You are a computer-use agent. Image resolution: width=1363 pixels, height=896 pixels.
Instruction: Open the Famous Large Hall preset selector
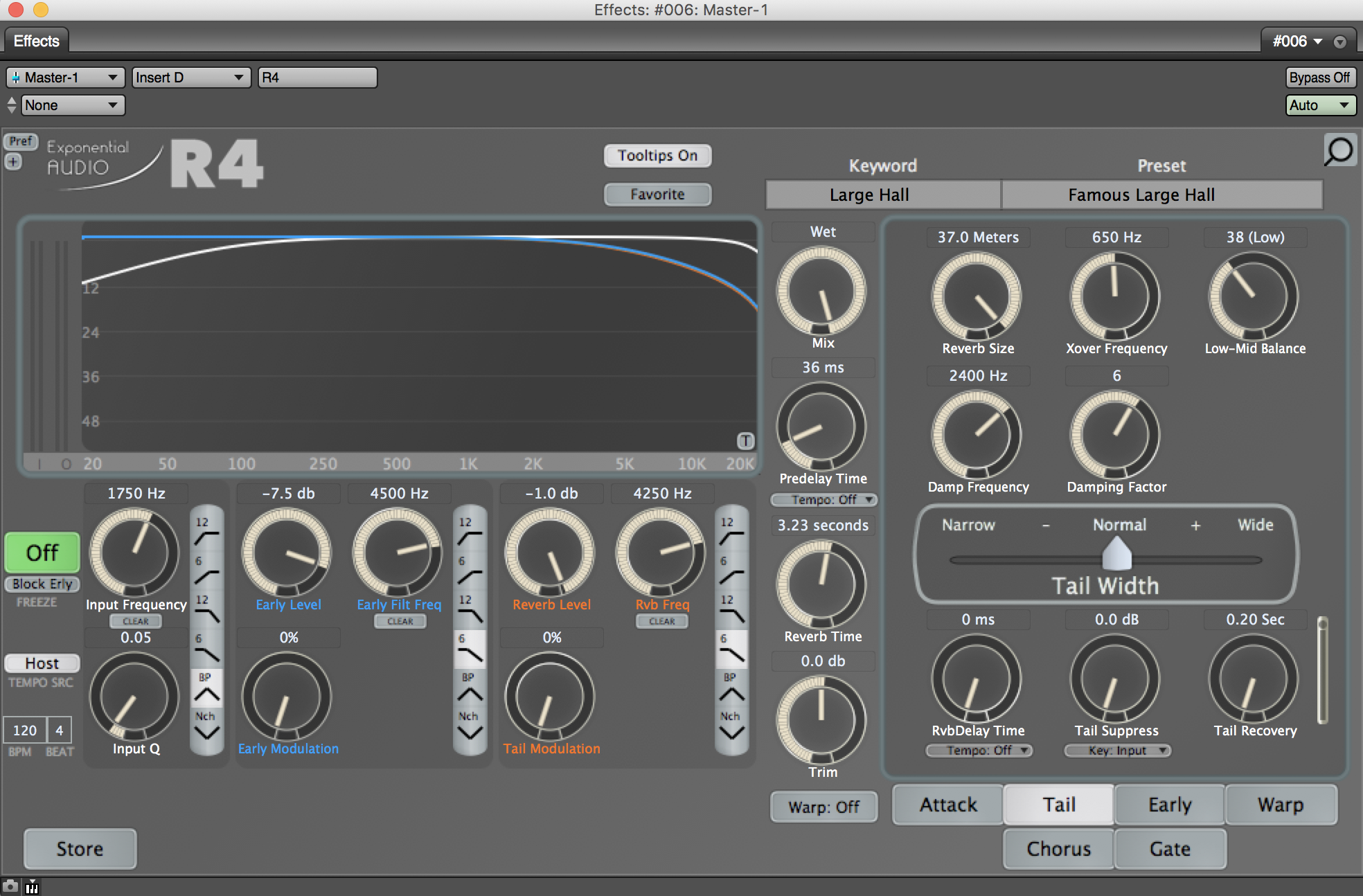[x=1162, y=195]
